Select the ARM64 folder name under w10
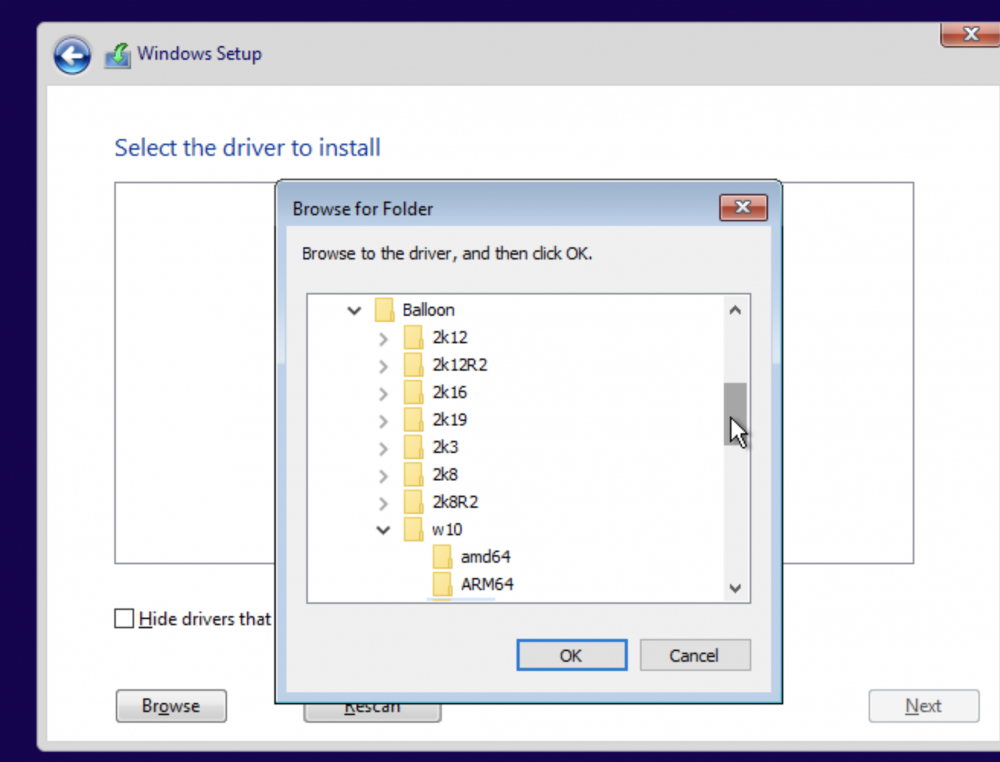The width and height of the screenshot is (1000, 762). 487,584
